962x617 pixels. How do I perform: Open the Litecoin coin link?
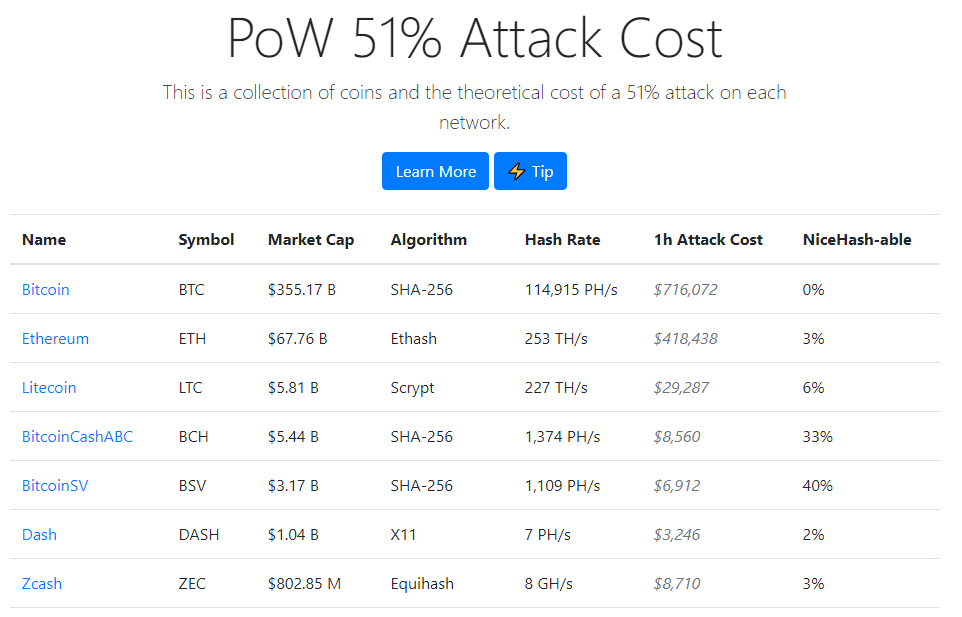49,388
